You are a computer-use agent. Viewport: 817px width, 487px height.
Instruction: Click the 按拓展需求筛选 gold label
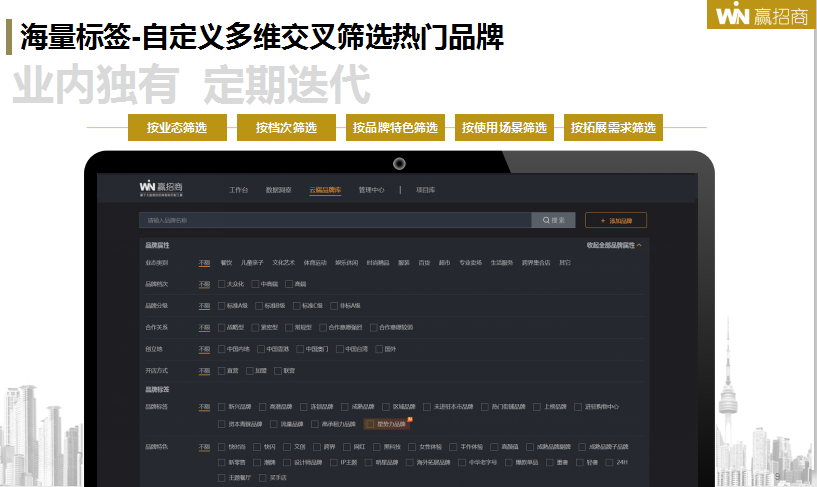click(613, 128)
